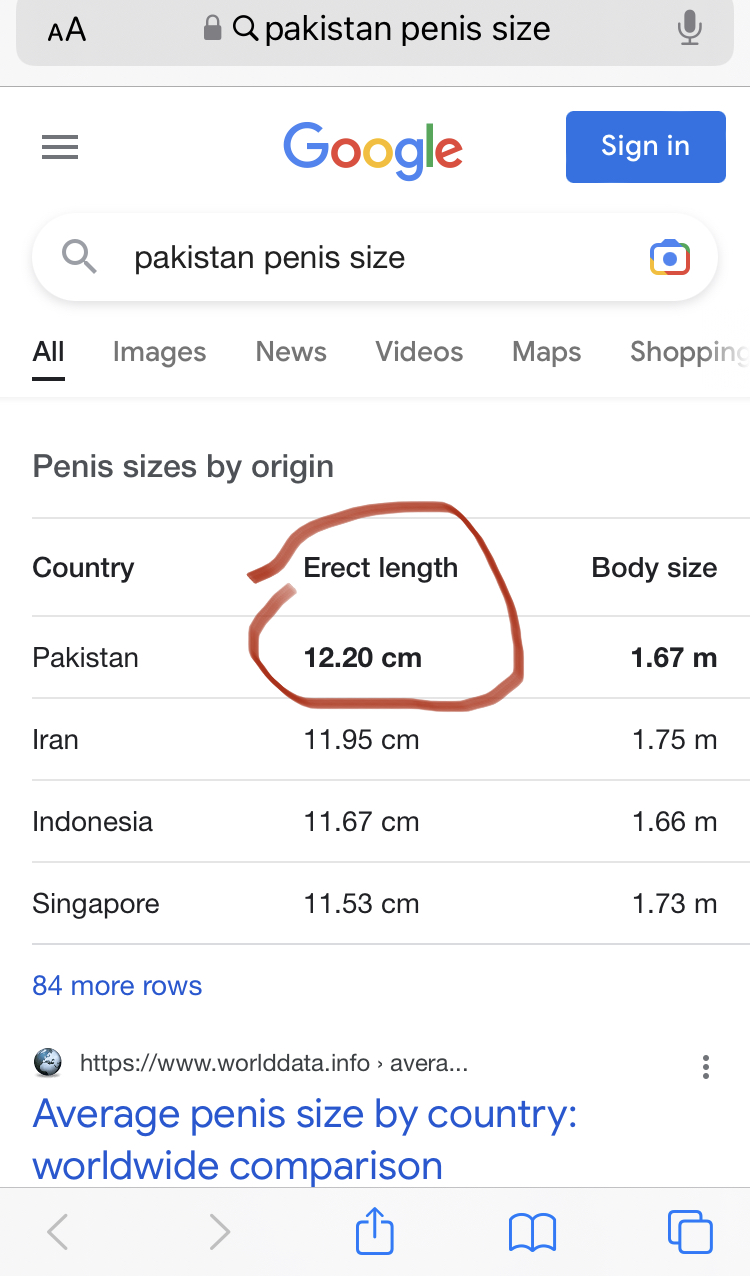
Task: Expand the table via 84 more rows
Action: [x=117, y=986]
